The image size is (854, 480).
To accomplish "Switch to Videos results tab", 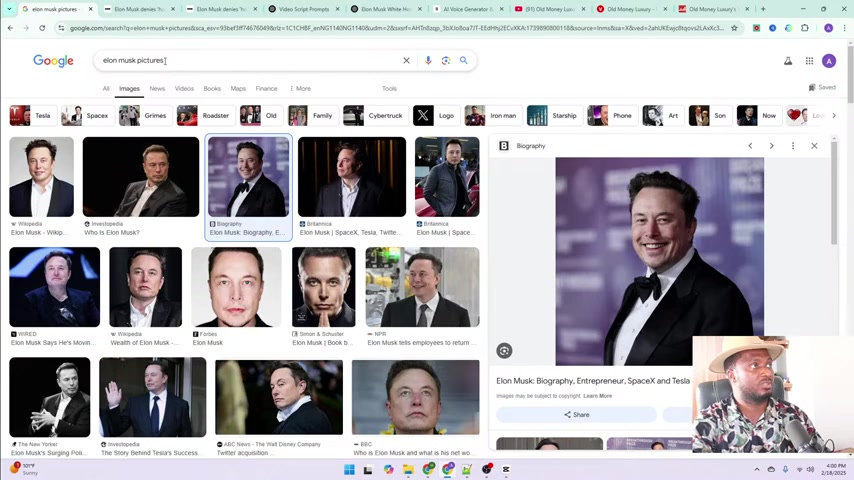I will pos(184,88).
